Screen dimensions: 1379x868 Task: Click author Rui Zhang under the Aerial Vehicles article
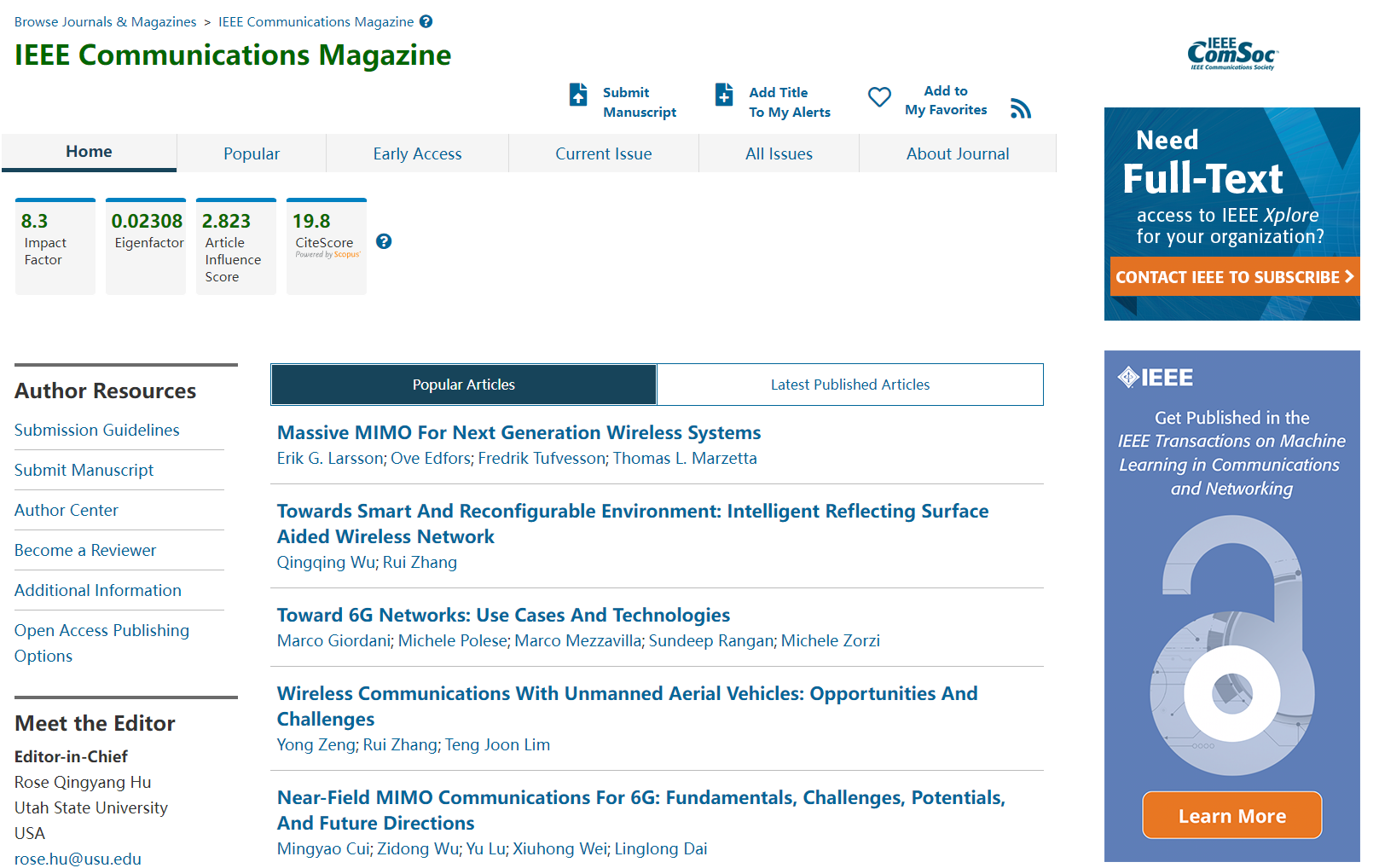click(400, 744)
